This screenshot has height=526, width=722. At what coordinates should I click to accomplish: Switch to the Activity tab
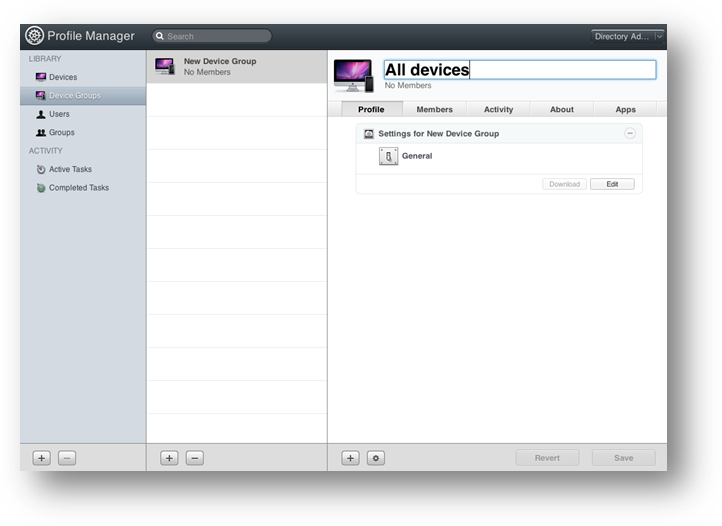(498, 109)
